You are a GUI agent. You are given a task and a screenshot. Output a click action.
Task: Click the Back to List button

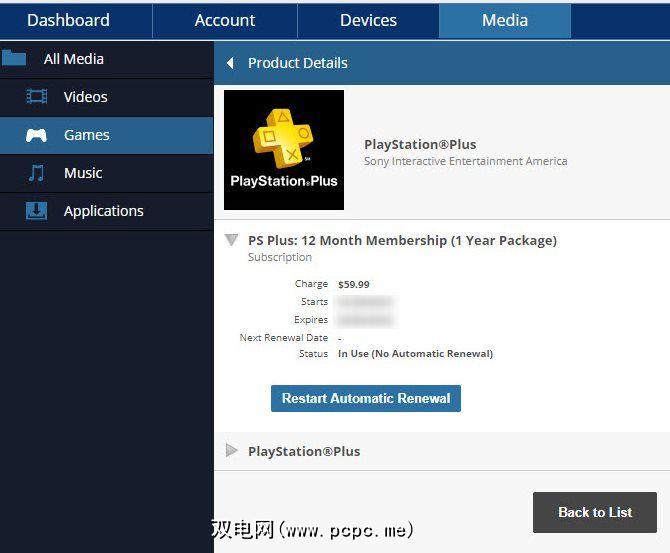point(595,512)
